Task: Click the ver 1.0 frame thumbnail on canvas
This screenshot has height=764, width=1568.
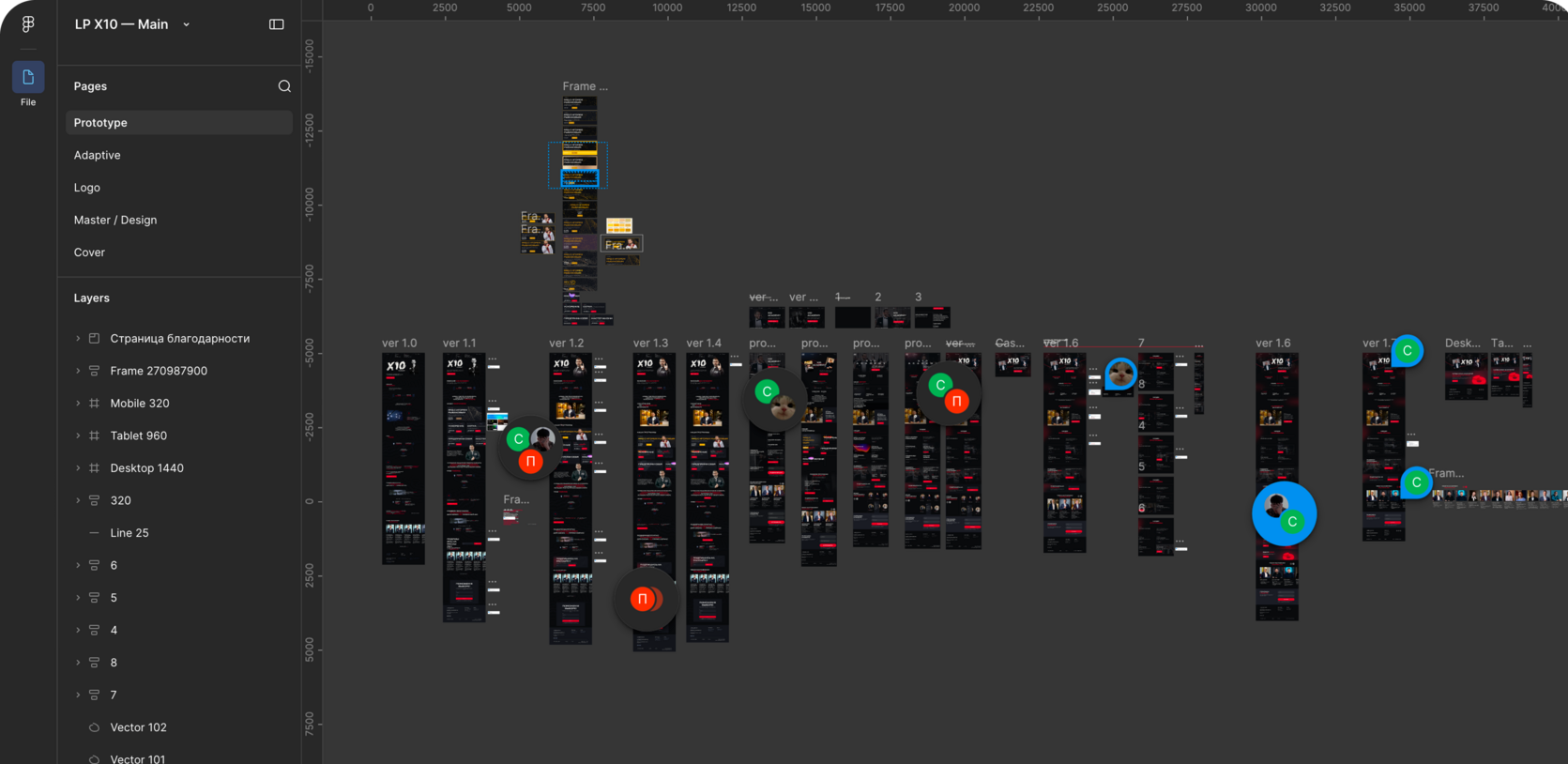Action: (403, 459)
